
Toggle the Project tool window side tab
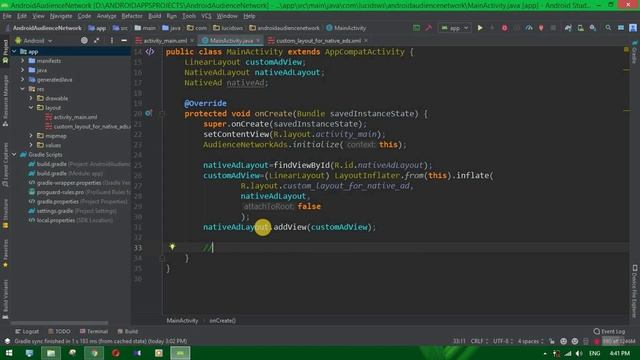pos(5,51)
